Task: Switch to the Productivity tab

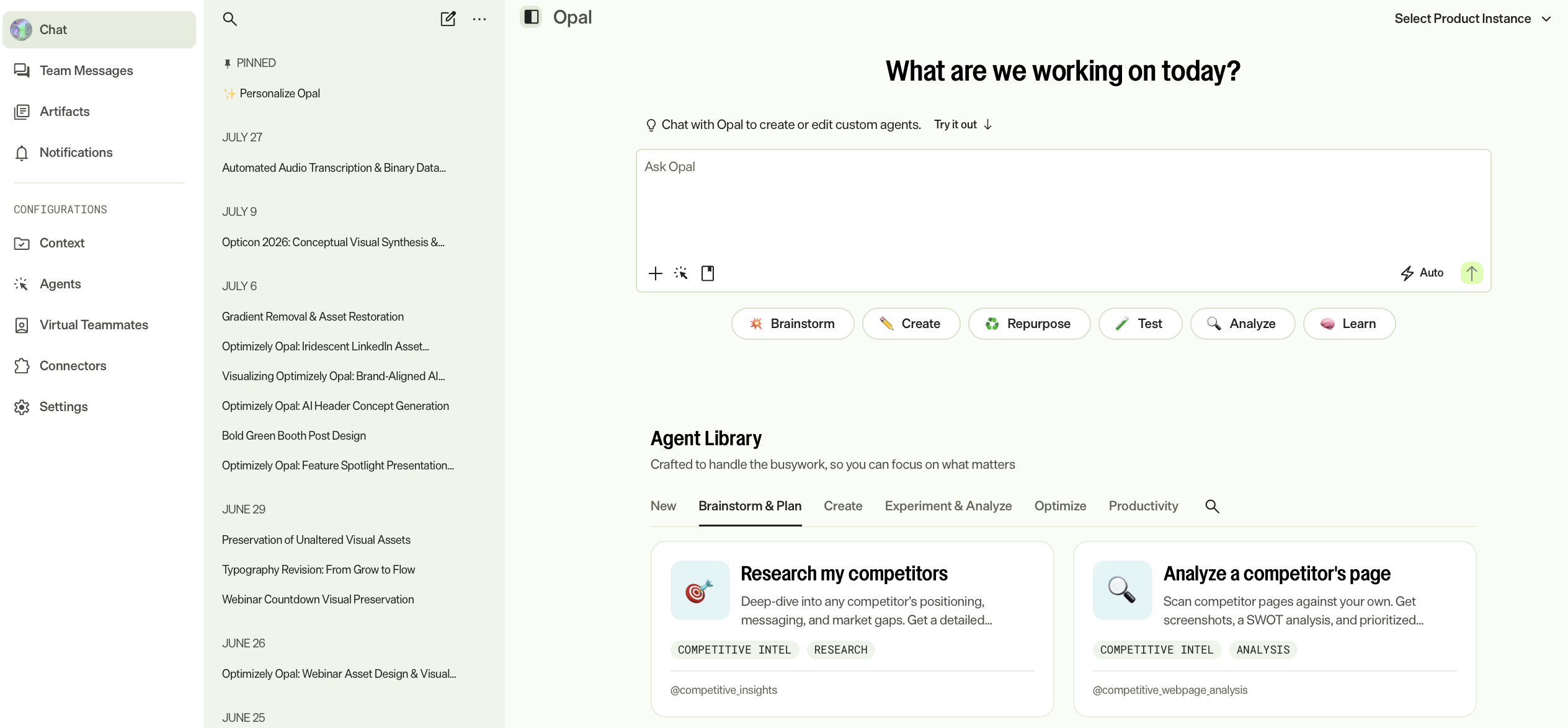Action: coord(1143,506)
